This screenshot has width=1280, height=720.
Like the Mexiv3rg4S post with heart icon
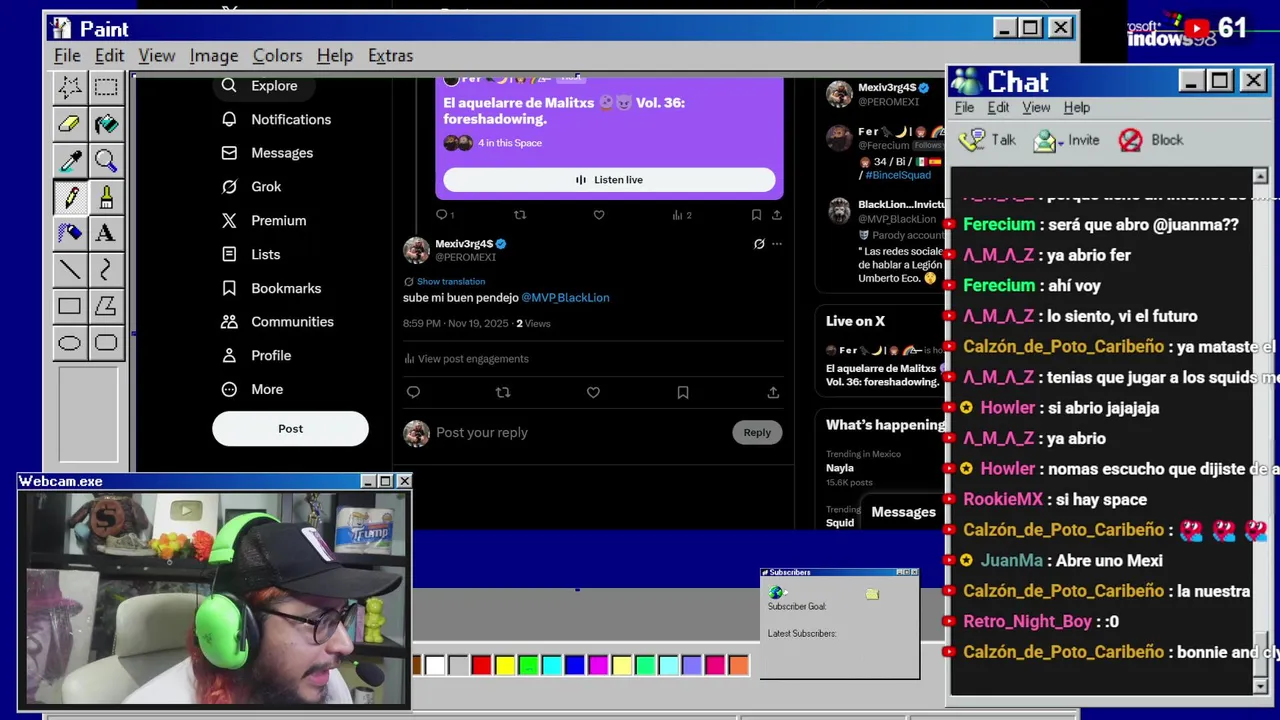(x=593, y=392)
